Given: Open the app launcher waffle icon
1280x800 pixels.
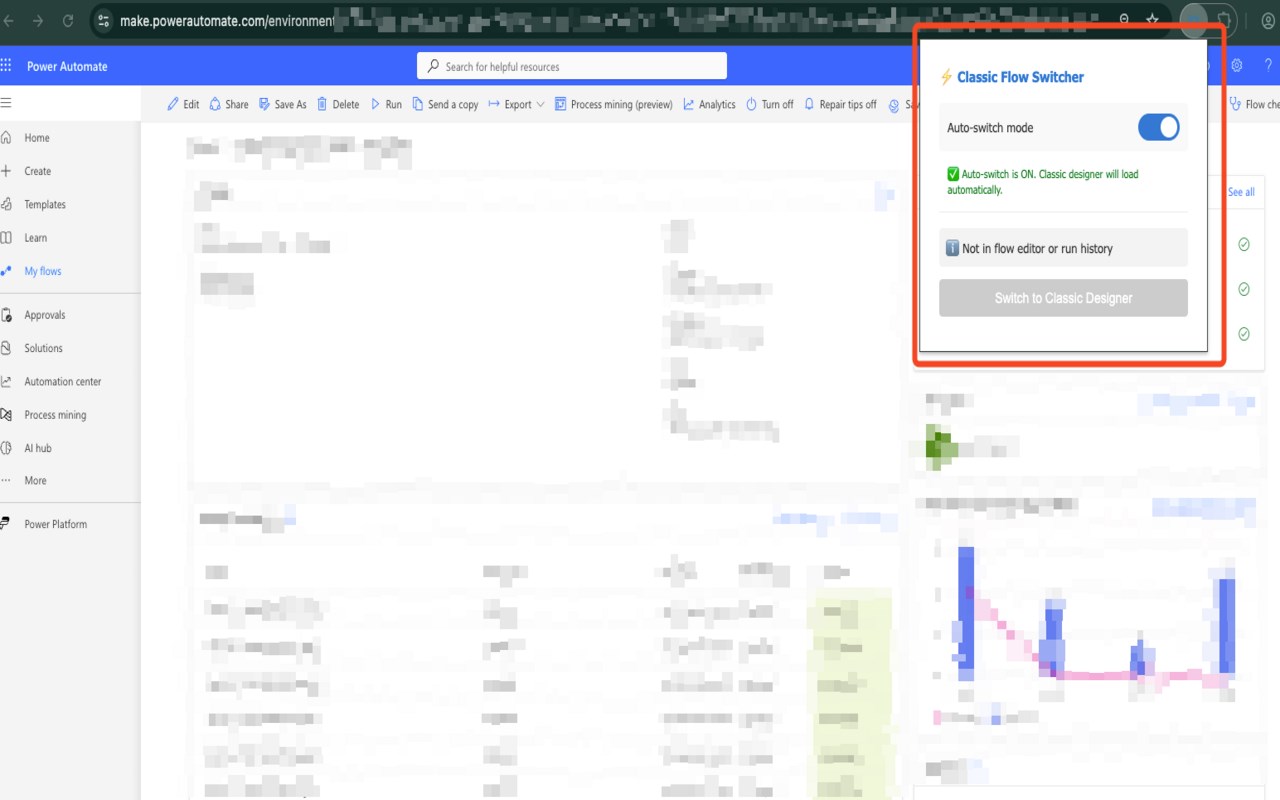Looking at the screenshot, I should coord(6,66).
